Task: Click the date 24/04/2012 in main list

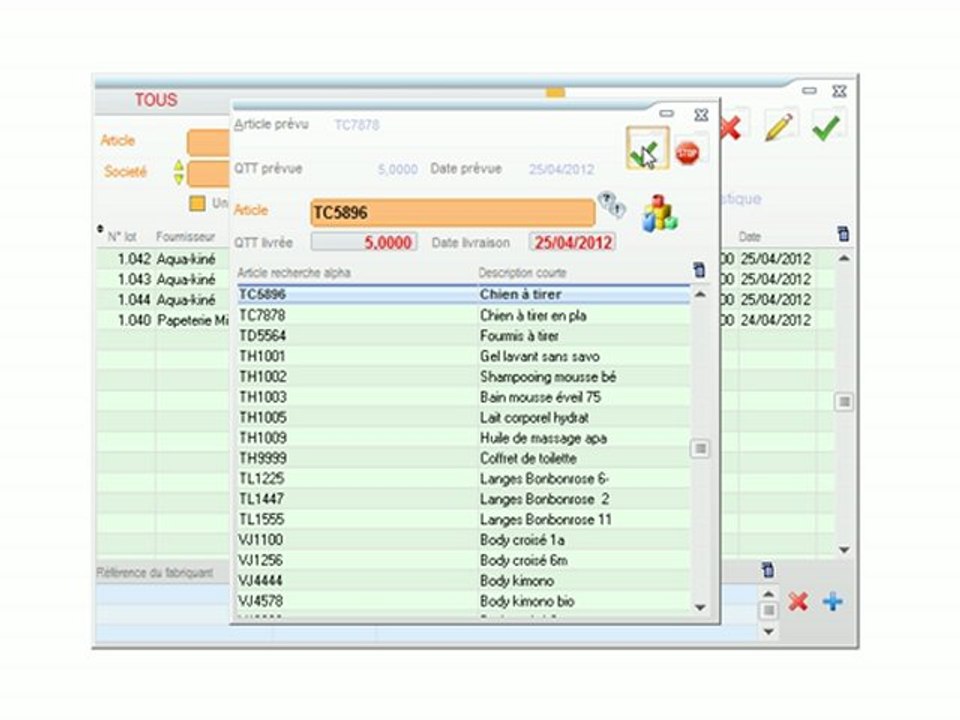Action: coord(776,320)
